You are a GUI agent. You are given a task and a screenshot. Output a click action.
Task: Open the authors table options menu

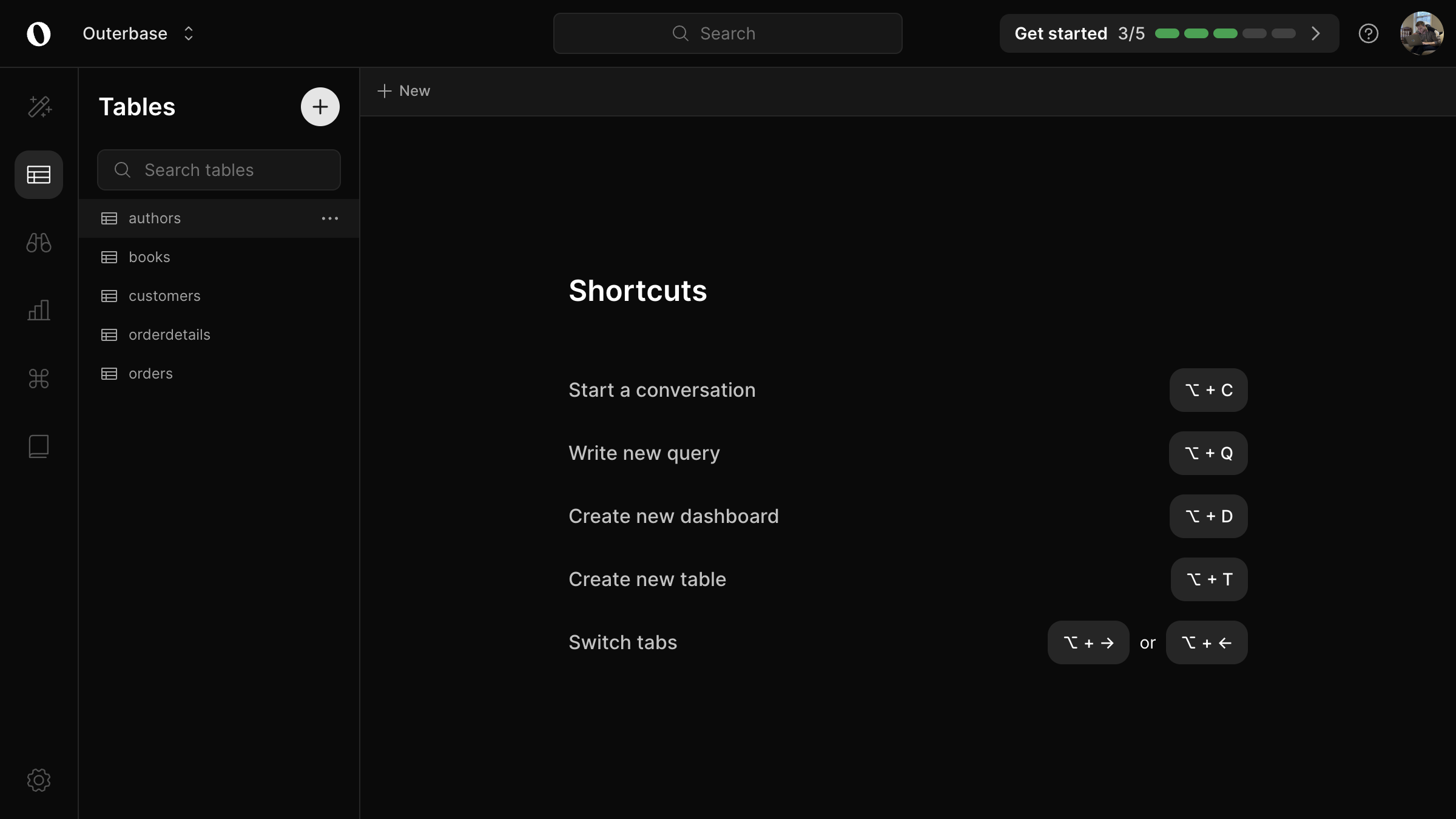click(x=329, y=218)
